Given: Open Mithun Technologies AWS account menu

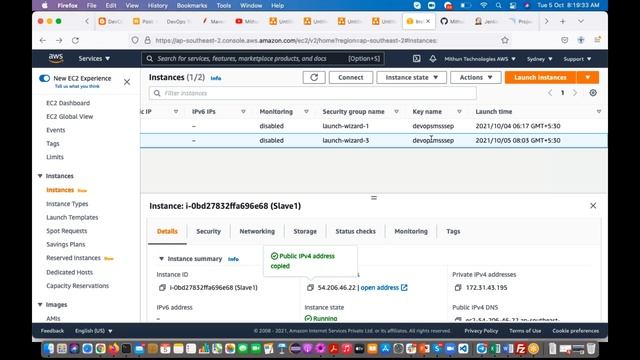Looking at the screenshot, I should coord(480,59).
